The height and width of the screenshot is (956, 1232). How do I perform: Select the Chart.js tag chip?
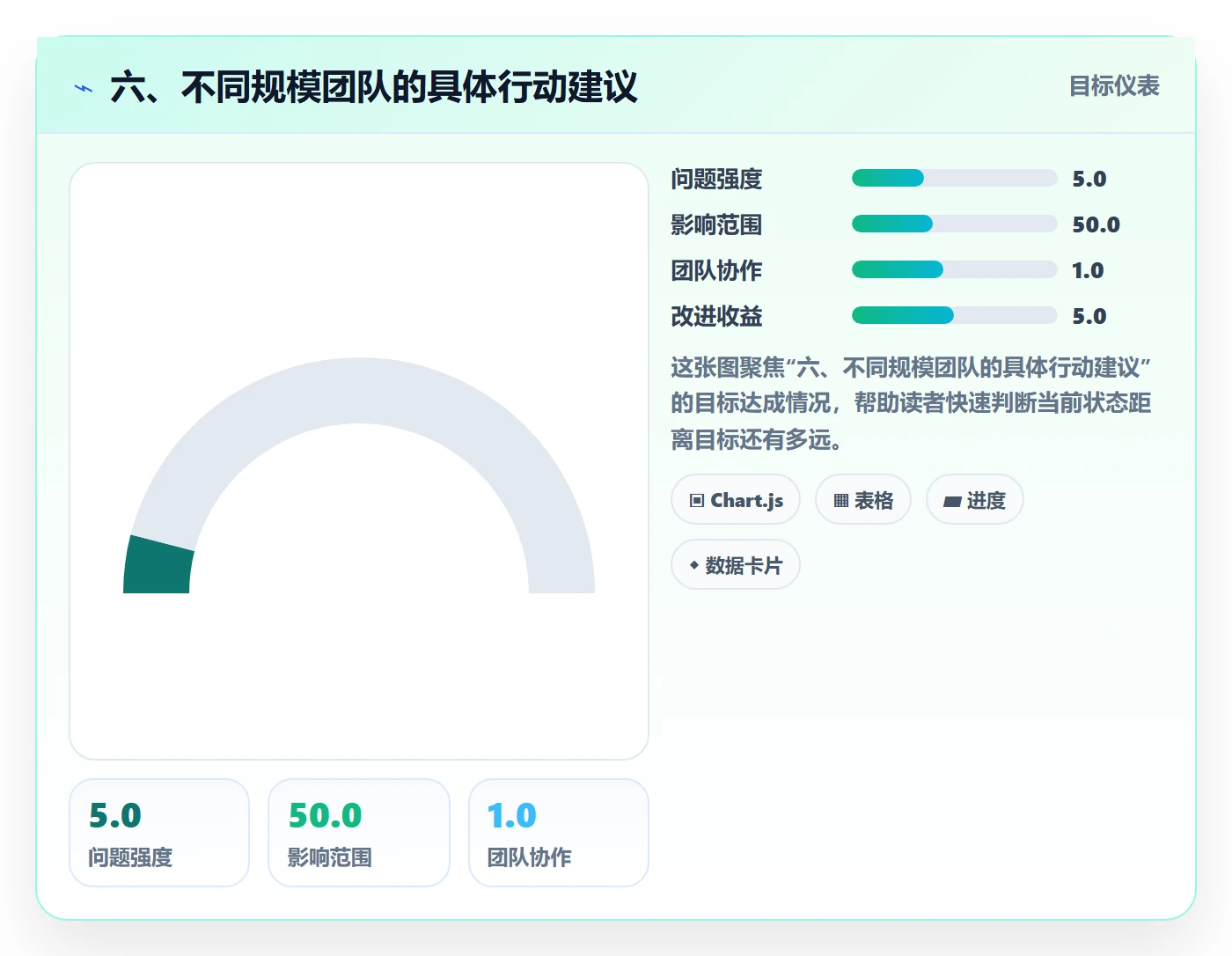point(736,500)
